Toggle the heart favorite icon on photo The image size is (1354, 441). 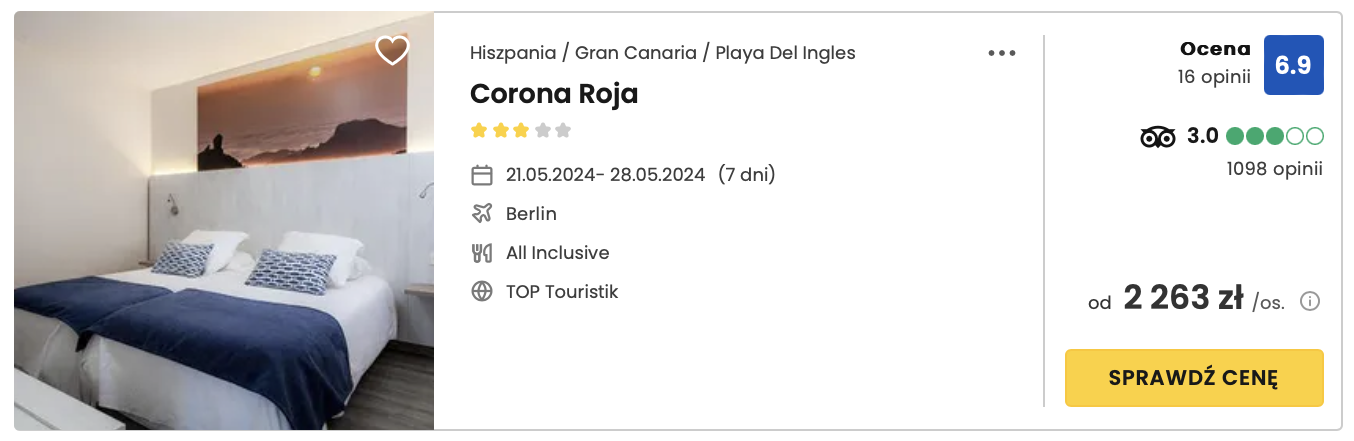click(392, 50)
